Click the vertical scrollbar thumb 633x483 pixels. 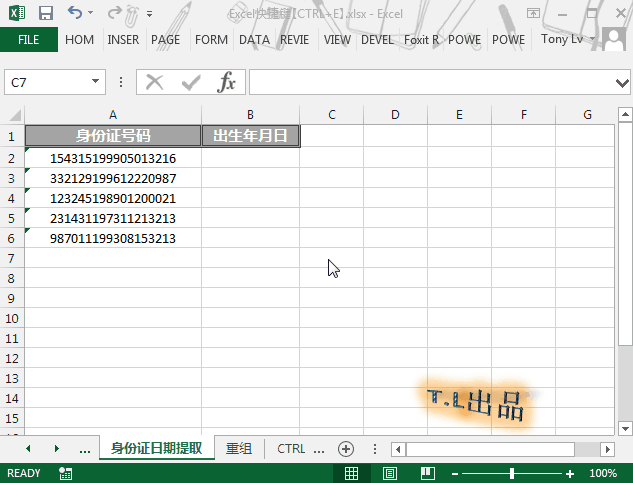(625, 234)
